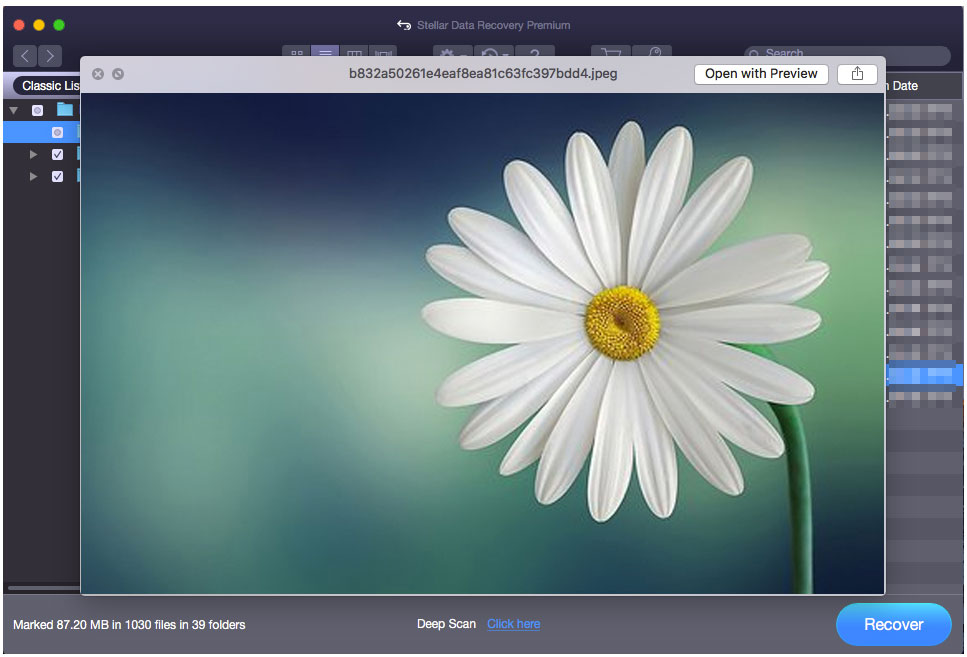The image size is (967, 657).
Task: Go back with the left arrow button
Action: pyautogui.click(x=25, y=56)
